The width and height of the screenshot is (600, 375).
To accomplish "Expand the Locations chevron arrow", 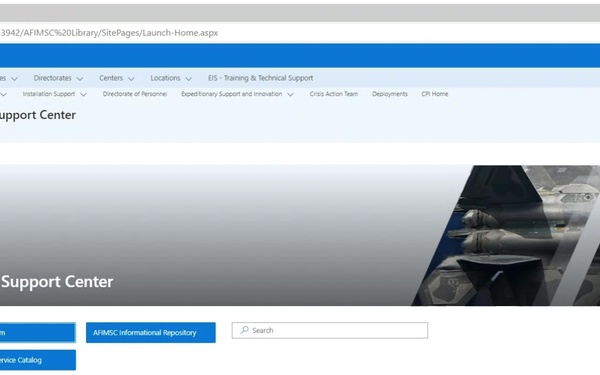I will (189, 79).
